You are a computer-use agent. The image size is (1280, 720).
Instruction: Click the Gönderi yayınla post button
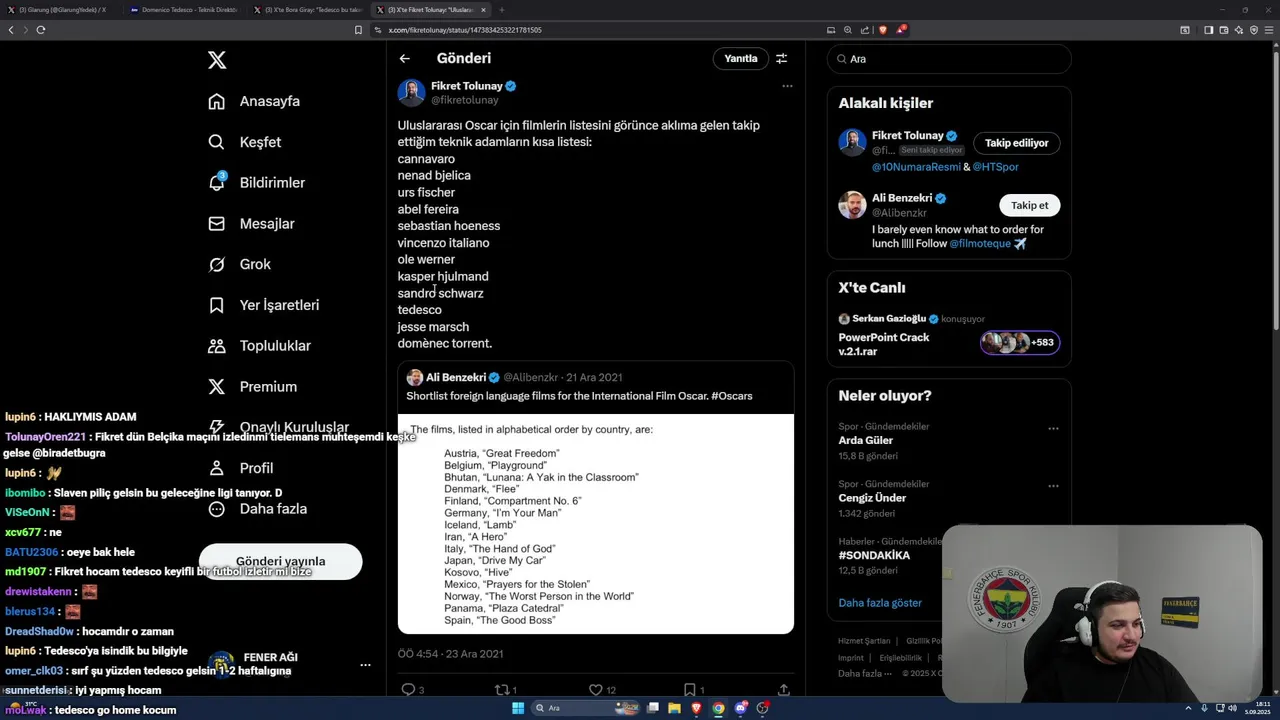pos(280,562)
